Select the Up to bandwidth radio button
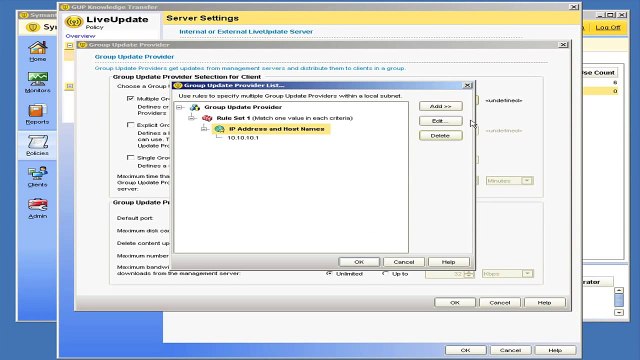Screen dimensions: 640x360 [385, 273]
